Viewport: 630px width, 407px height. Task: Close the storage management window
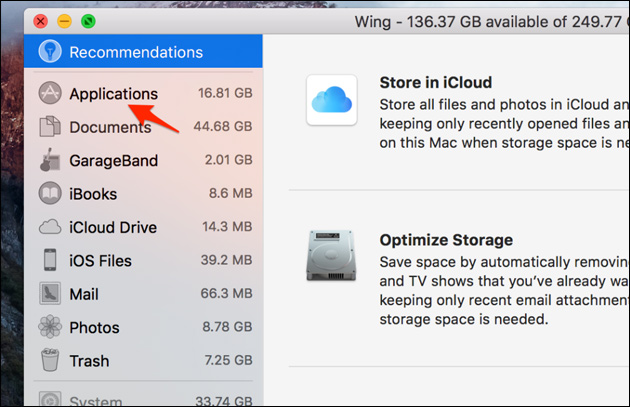point(41,21)
